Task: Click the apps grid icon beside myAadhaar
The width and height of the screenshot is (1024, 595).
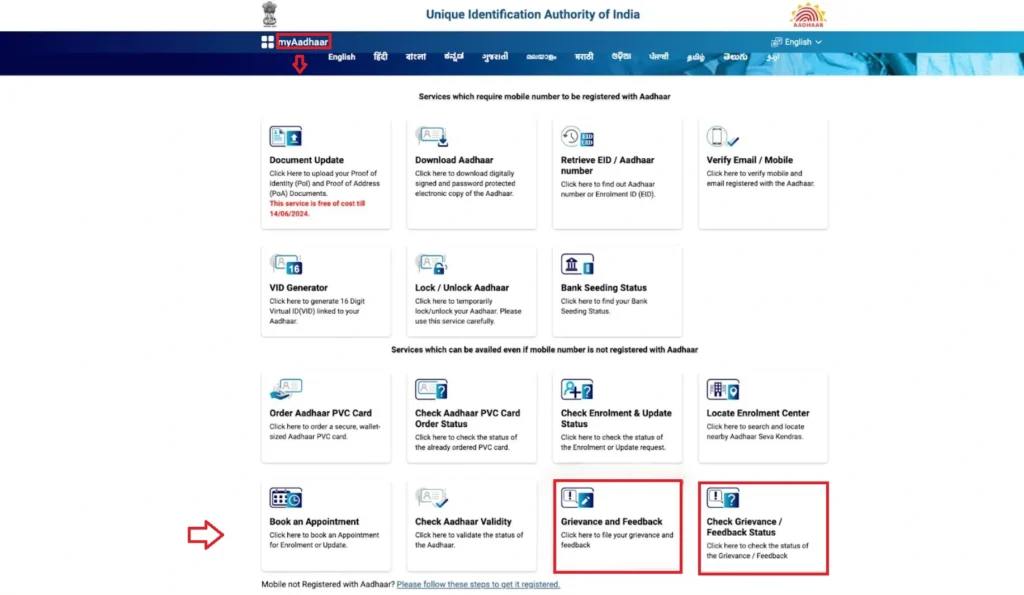Action: (267, 42)
